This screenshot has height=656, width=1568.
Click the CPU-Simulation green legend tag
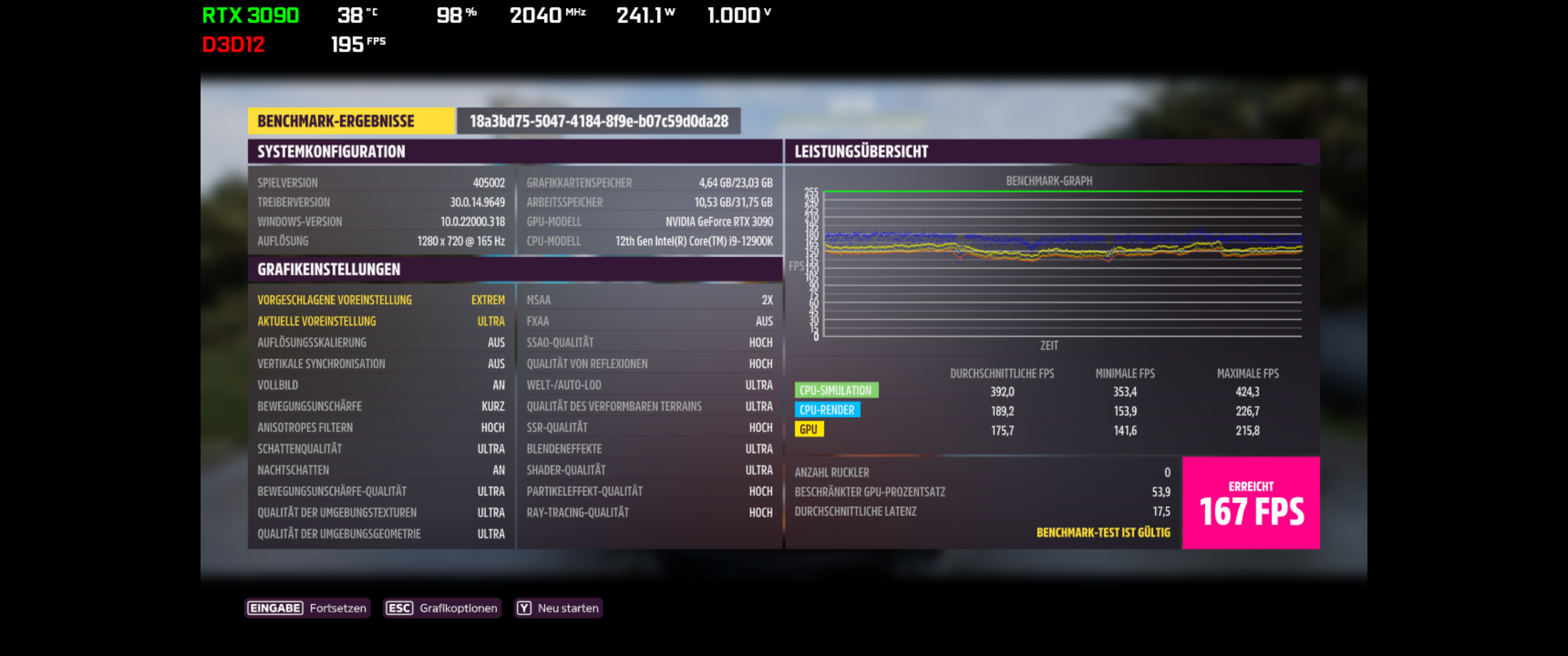(836, 391)
